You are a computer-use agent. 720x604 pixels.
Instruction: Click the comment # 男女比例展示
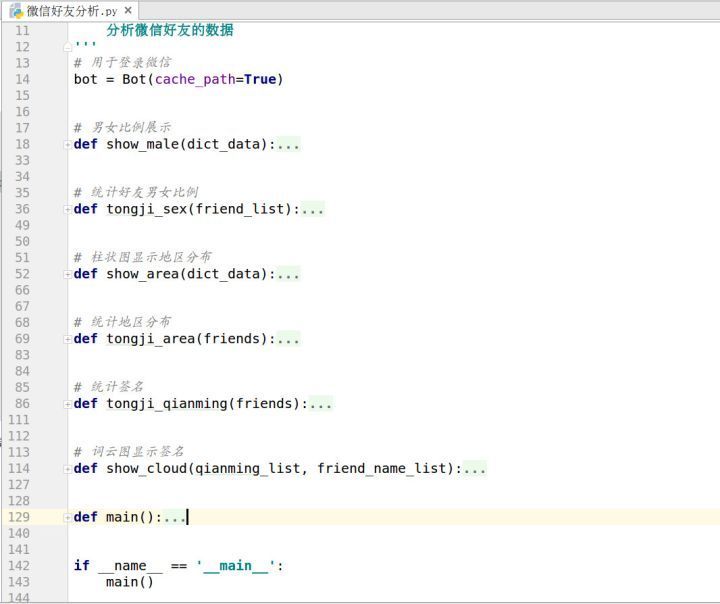tap(122, 127)
